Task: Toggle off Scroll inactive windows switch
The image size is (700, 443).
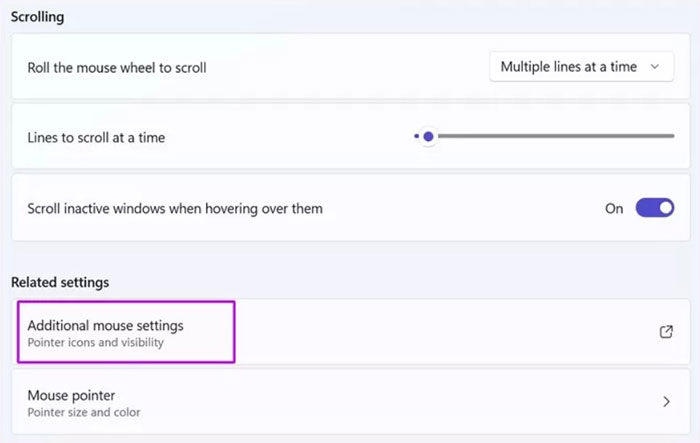Action: pyautogui.click(x=655, y=208)
